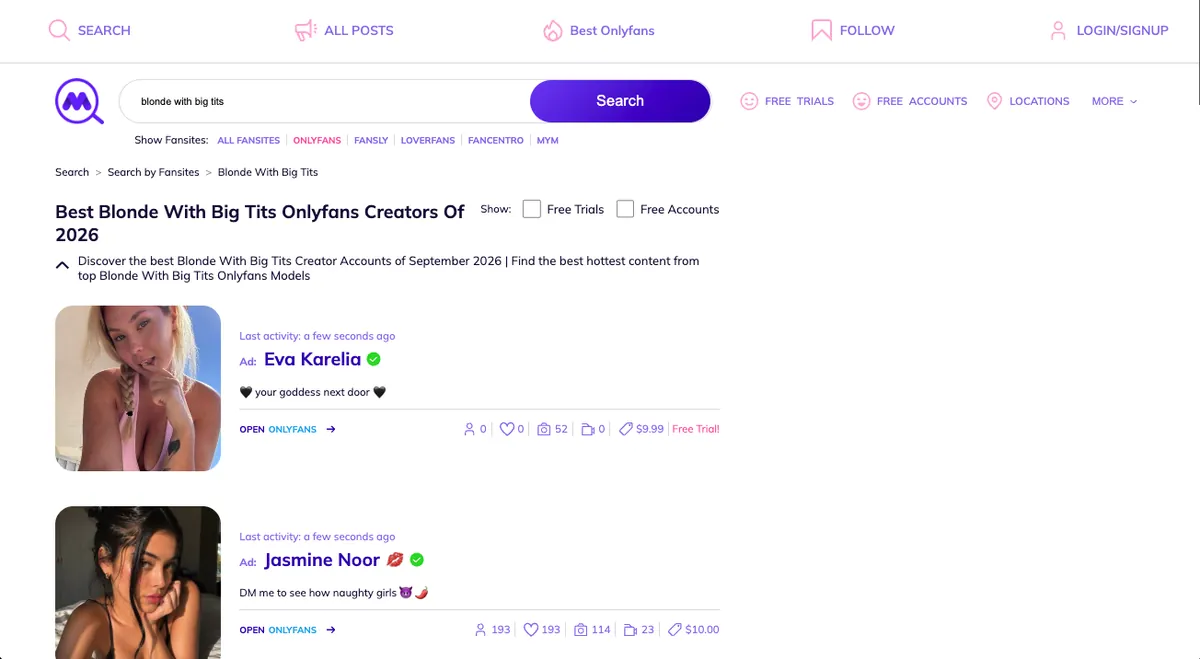Enable the Free Trials checkbox
The height and width of the screenshot is (659, 1200).
click(x=532, y=209)
